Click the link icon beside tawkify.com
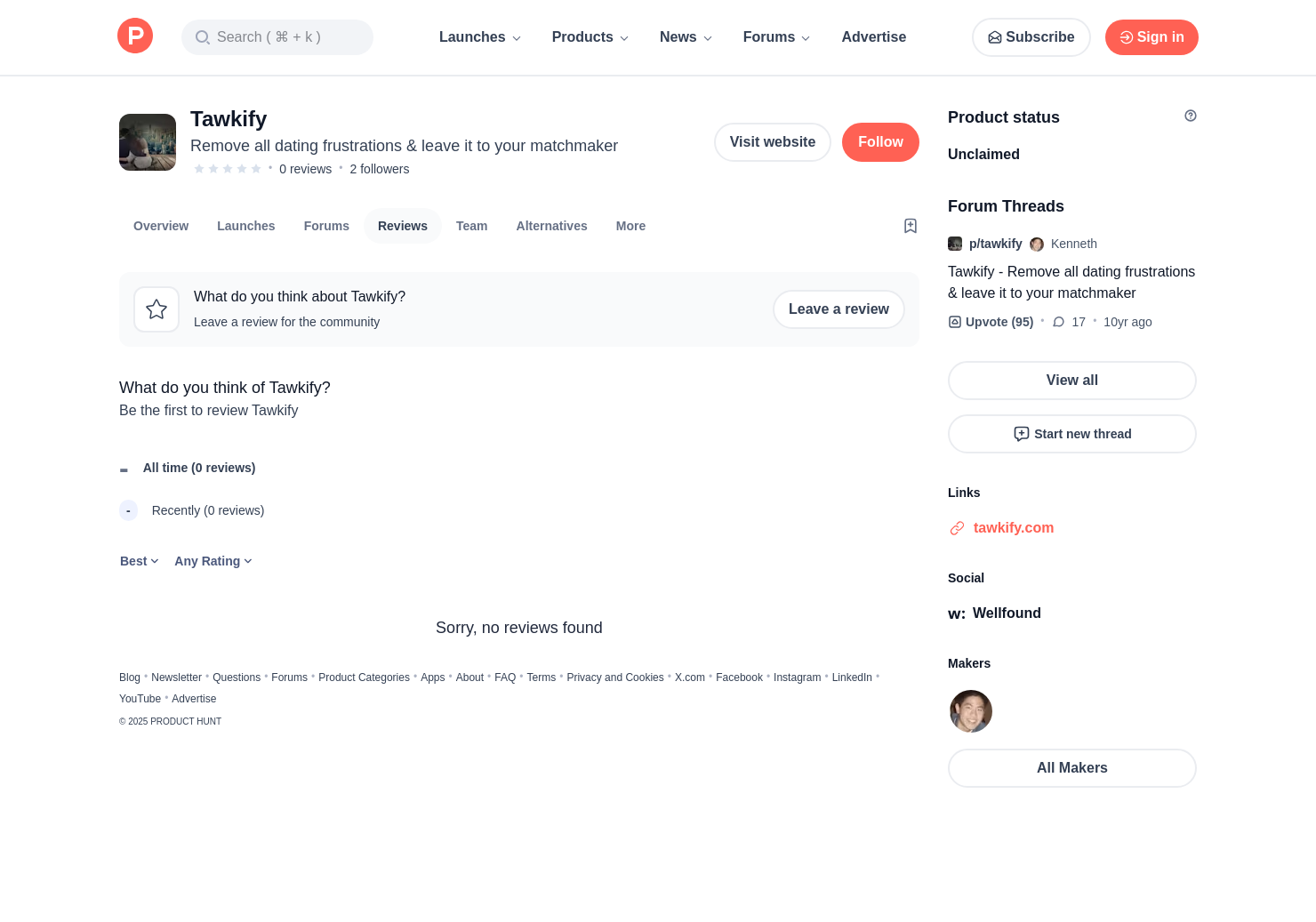 [957, 528]
